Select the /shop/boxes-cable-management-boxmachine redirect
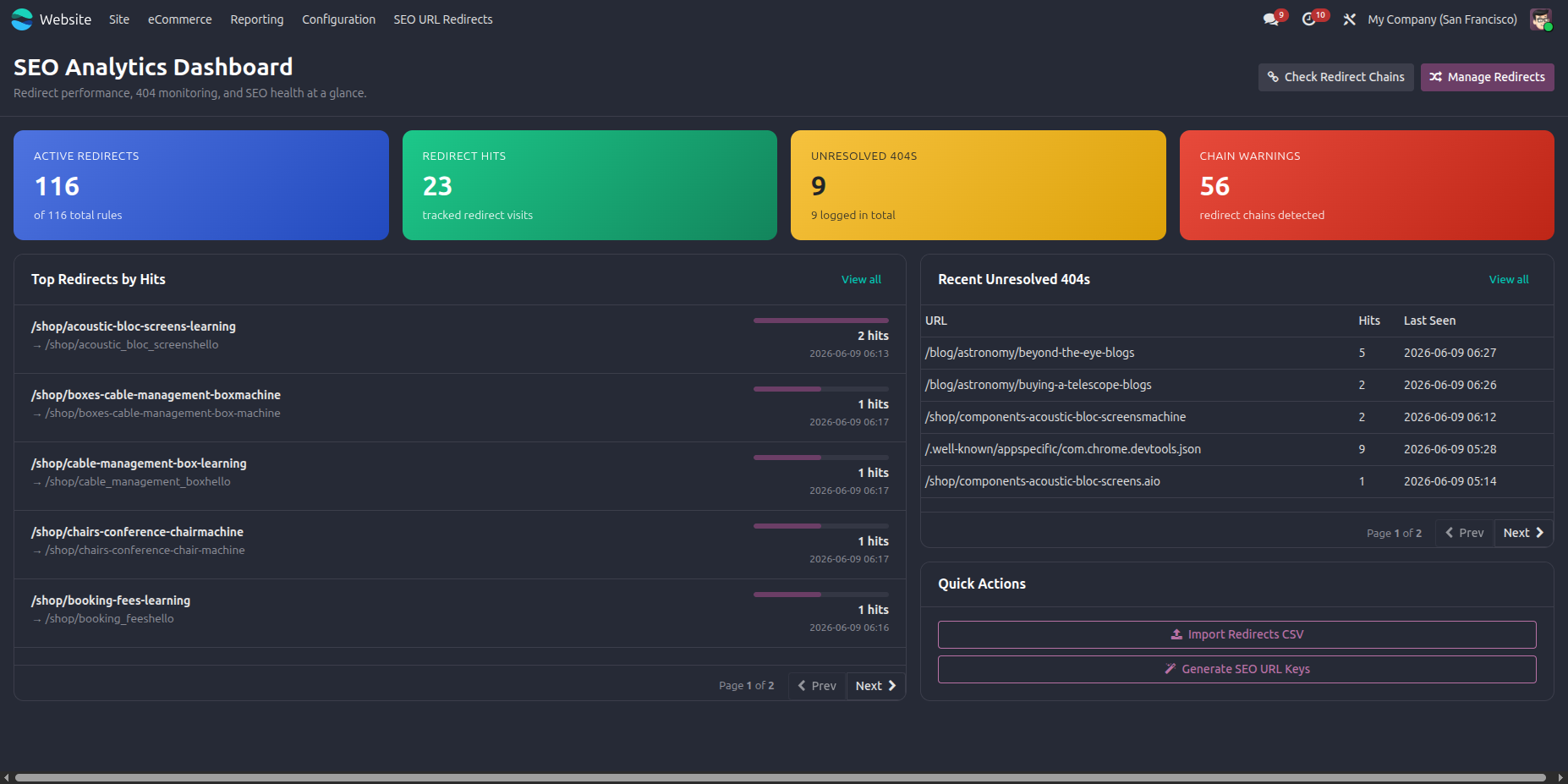 (x=156, y=395)
